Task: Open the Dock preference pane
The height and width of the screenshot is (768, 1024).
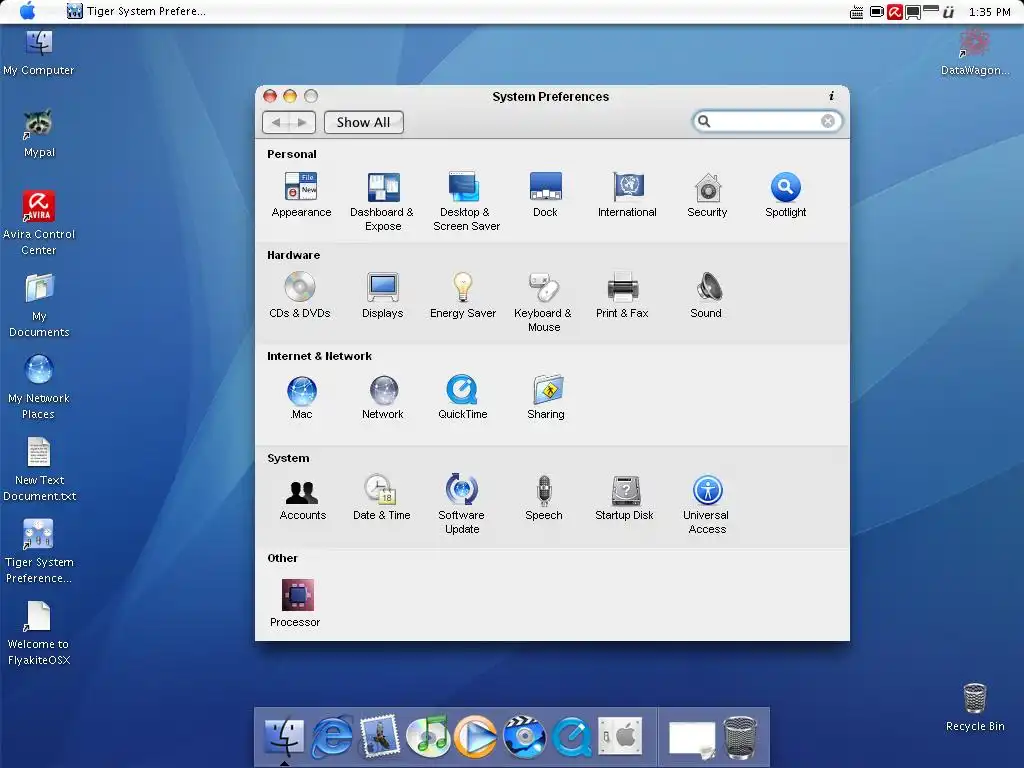Action: [x=545, y=195]
